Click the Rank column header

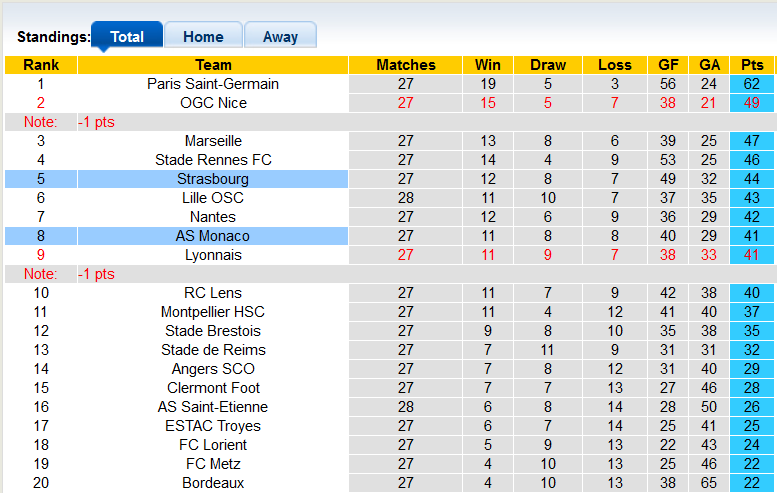point(41,65)
